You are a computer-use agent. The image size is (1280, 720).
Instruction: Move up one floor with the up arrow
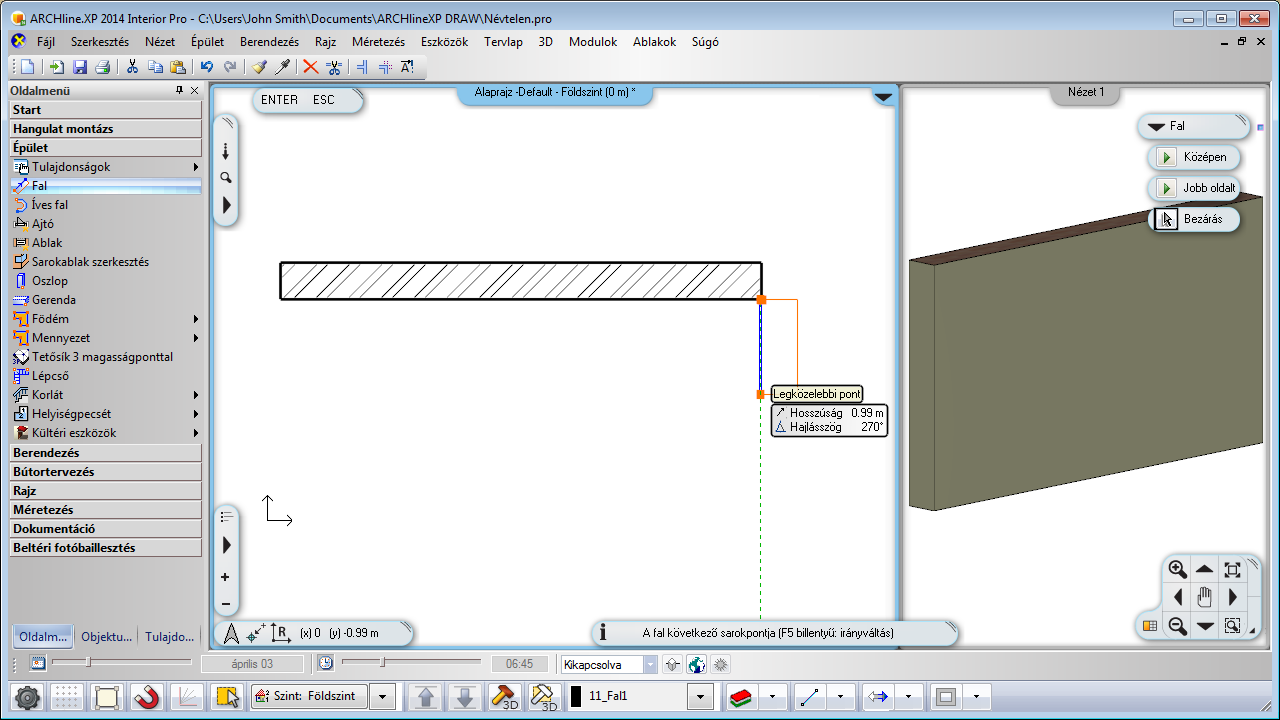(426, 697)
